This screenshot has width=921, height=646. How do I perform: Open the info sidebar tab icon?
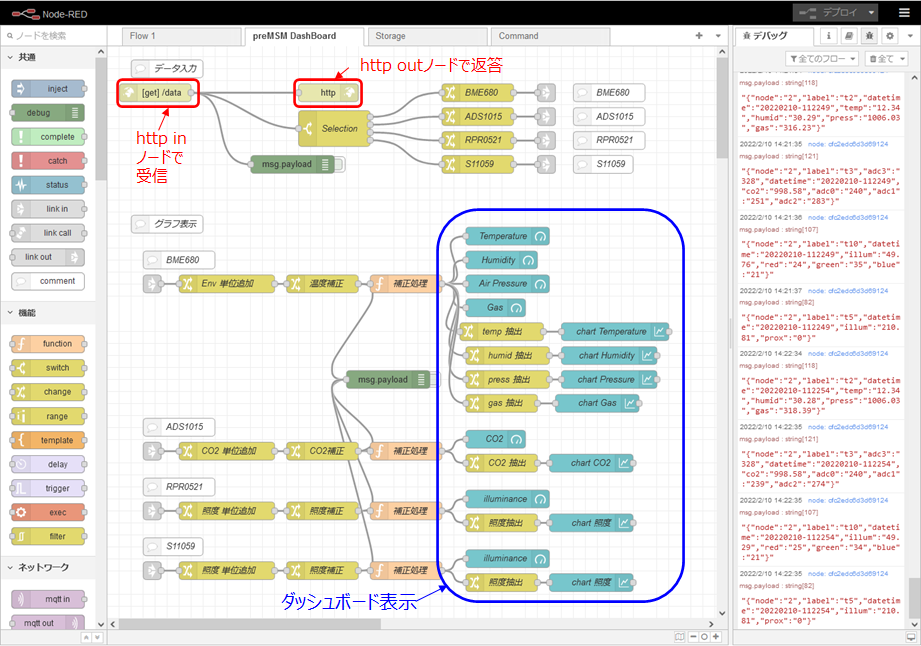(x=828, y=36)
